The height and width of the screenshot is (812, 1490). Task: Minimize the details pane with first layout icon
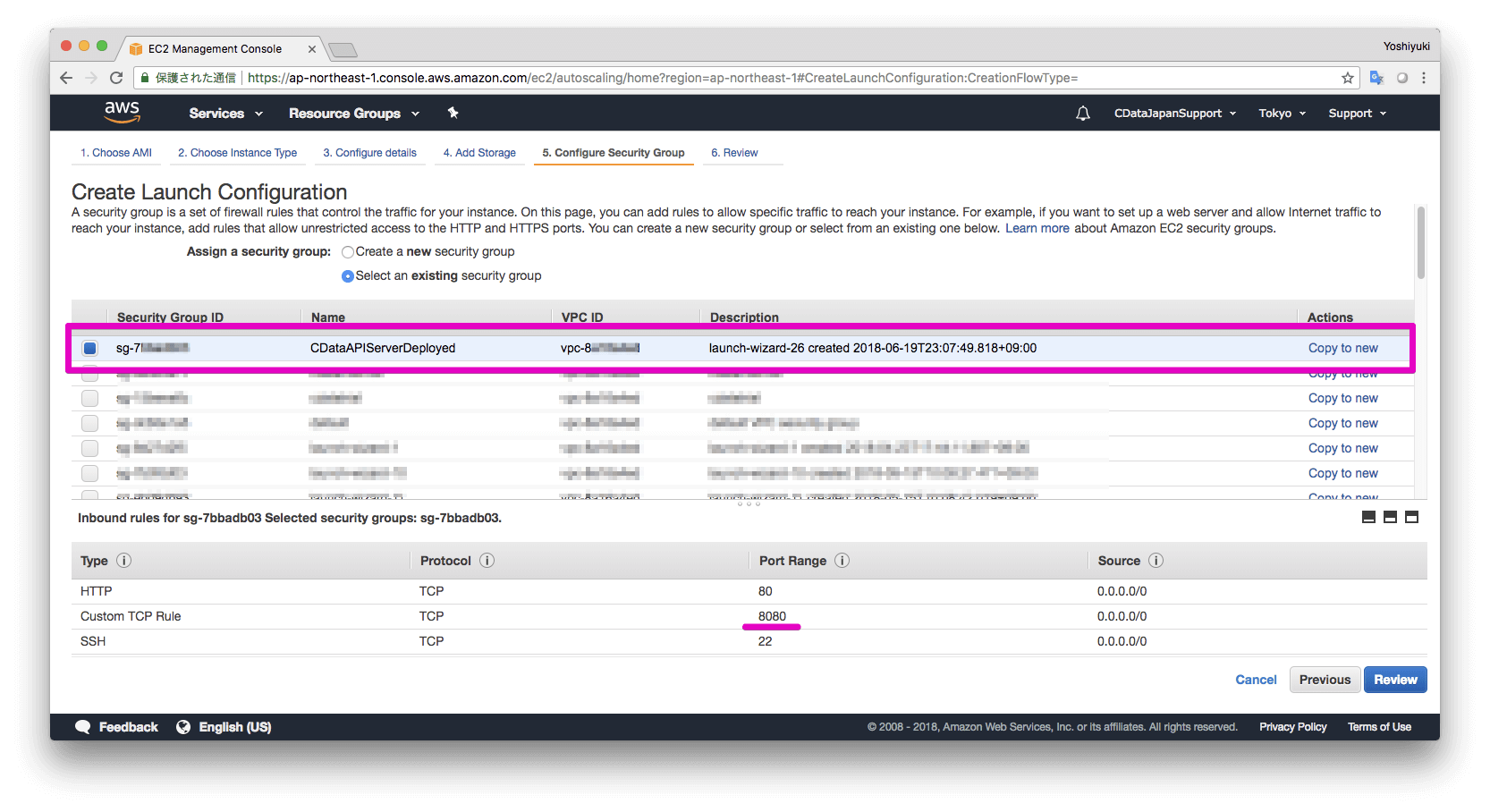pyautogui.click(x=1368, y=517)
